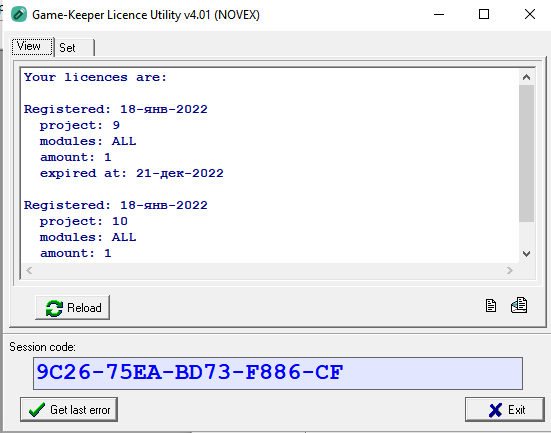The width and height of the screenshot is (551, 433).
Task: Click the blue X icon on Exit
Action: click(x=495, y=410)
